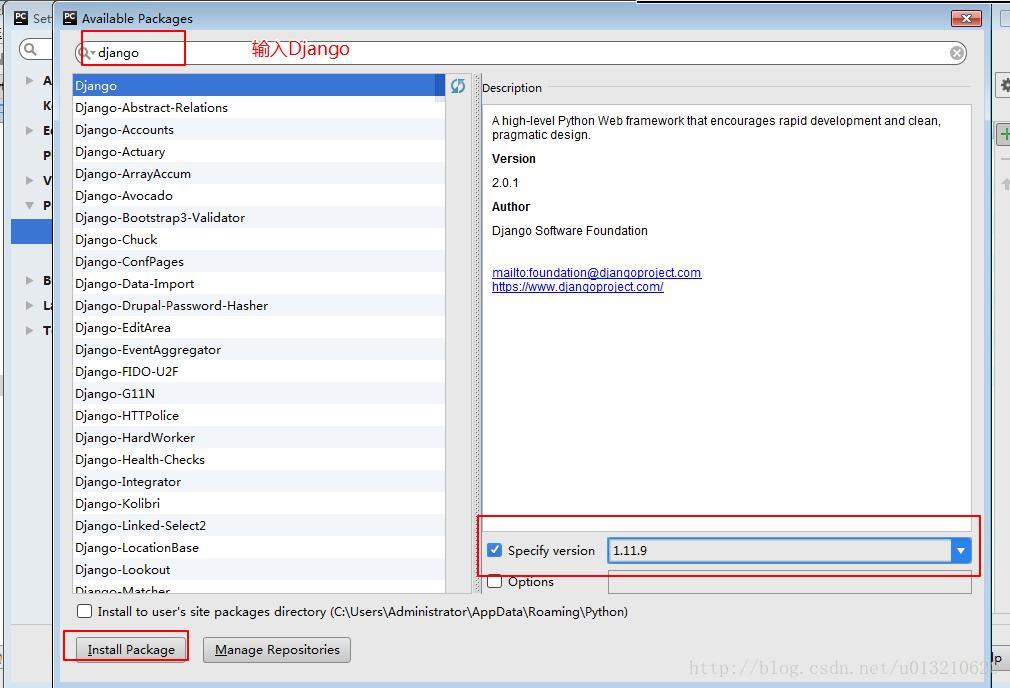Click the django package search box
Image resolution: width=1010 pixels, height=688 pixels.
click(520, 53)
